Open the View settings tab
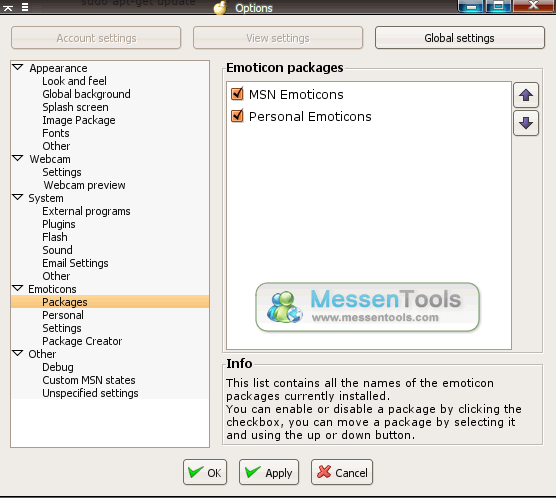Image resolution: width=556 pixels, height=498 pixels. (x=278, y=38)
